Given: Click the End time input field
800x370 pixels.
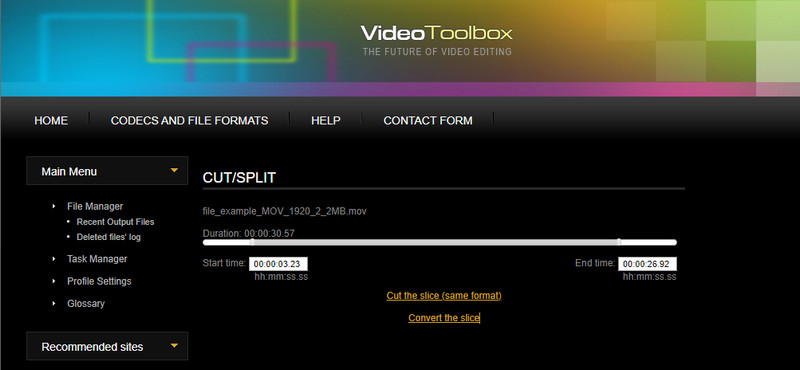Looking at the screenshot, I should point(647,264).
